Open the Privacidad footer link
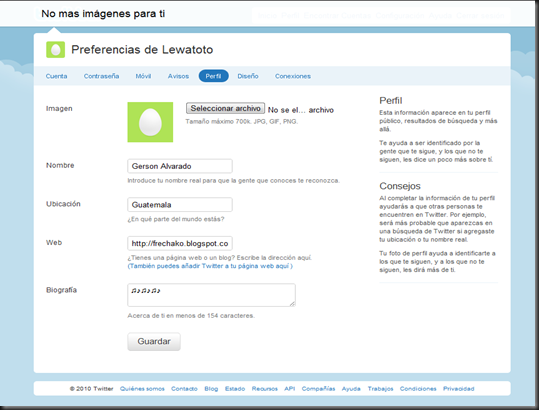This screenshot has height=410, width=539. pos(459,389)
